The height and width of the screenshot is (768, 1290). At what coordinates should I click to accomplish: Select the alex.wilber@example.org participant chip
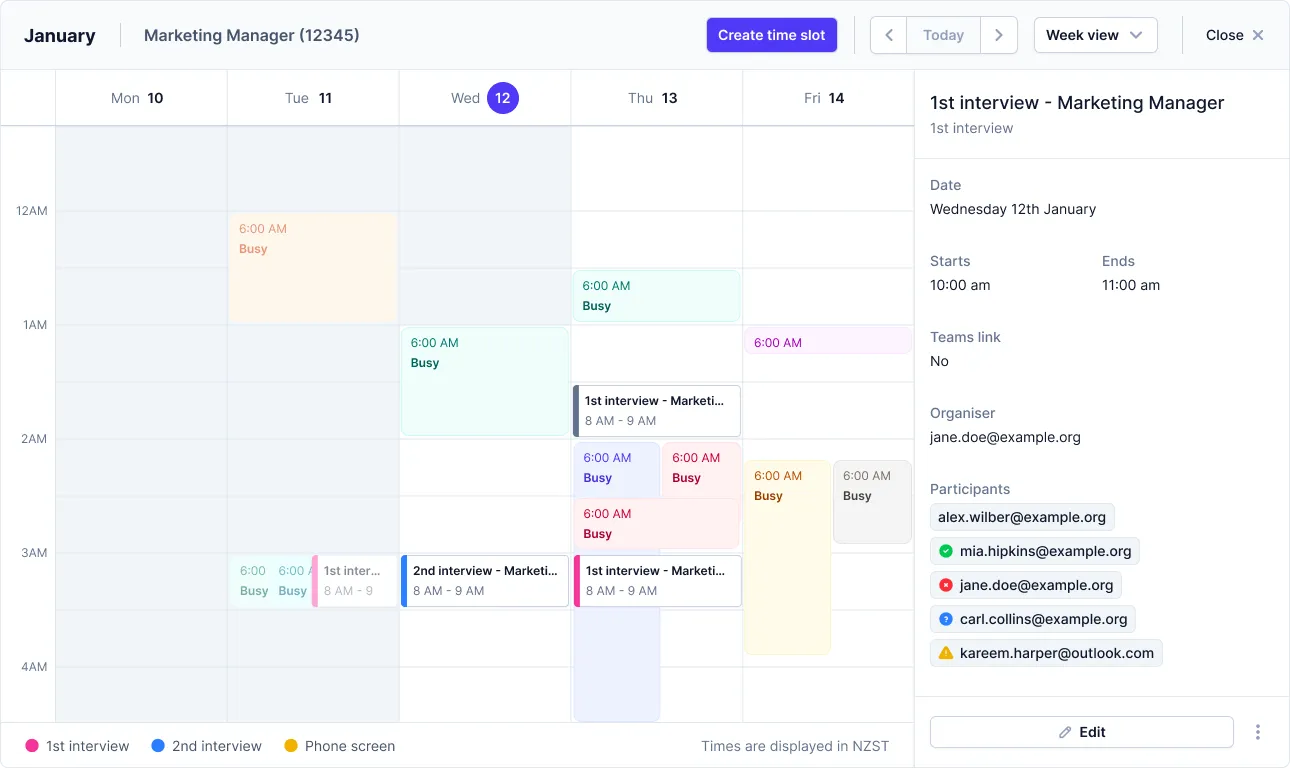1021,517
